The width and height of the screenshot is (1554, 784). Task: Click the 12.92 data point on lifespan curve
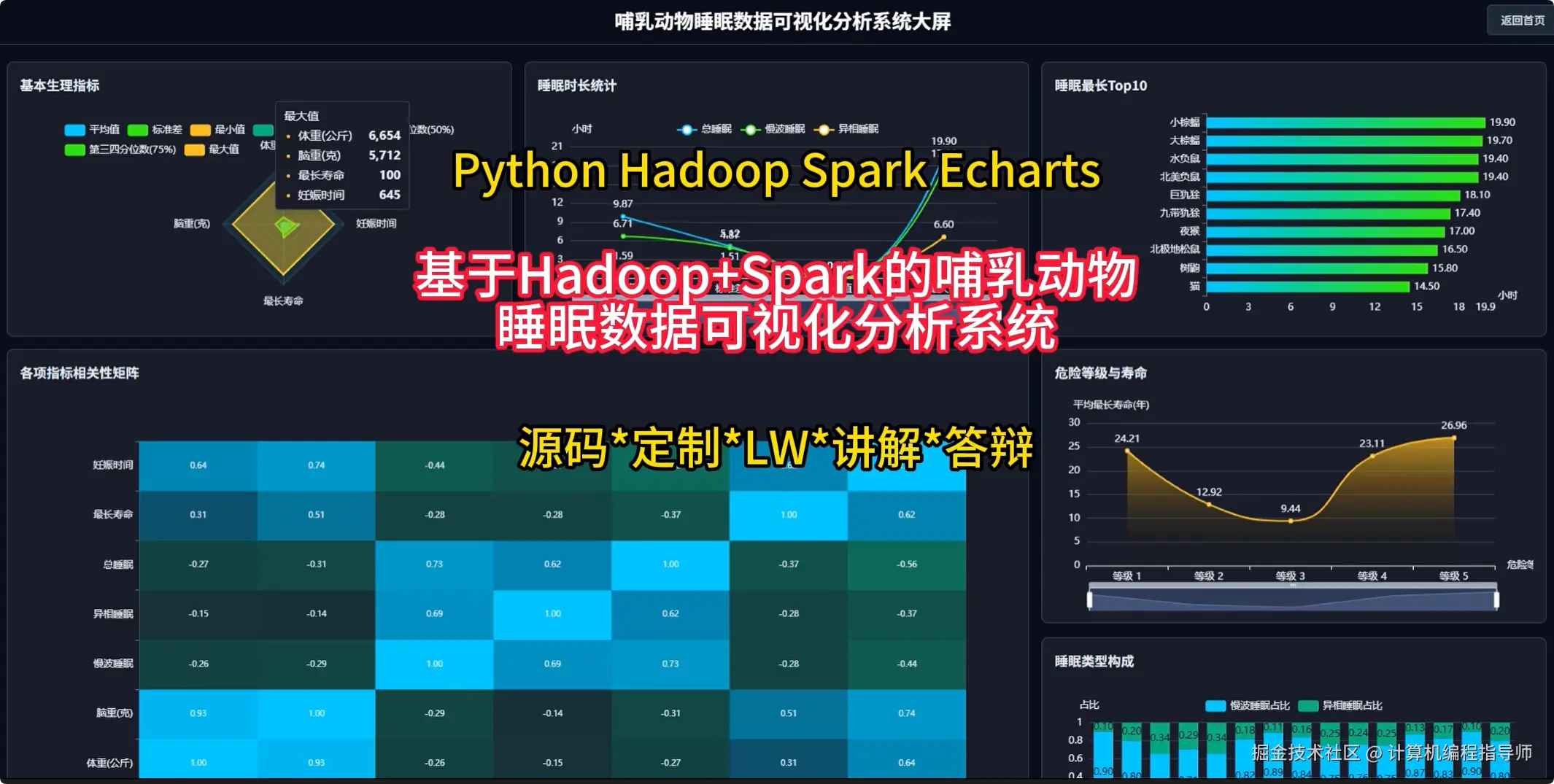click(x=1209, y=504)
